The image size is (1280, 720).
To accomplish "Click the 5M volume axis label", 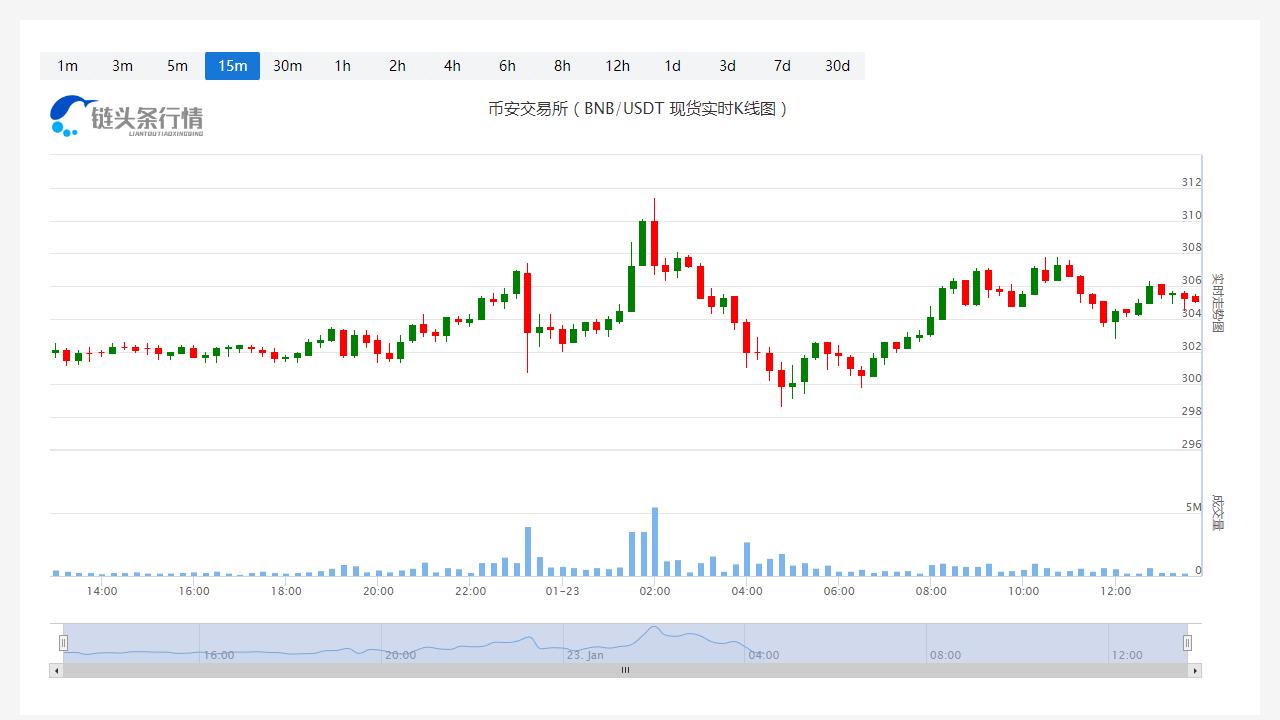I will coord(1194,507).
